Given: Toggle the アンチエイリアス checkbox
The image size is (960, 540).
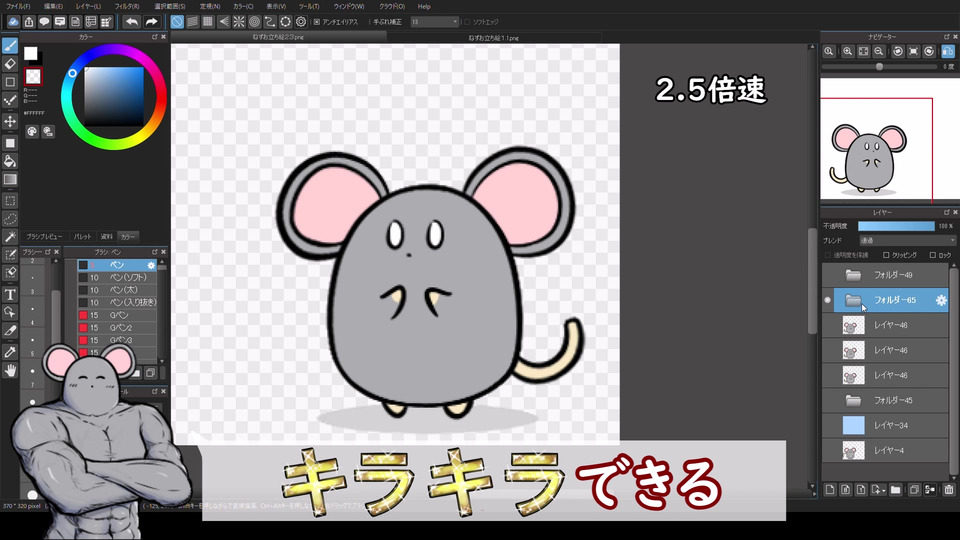Looking at the screenshot, I should point(317,22).
